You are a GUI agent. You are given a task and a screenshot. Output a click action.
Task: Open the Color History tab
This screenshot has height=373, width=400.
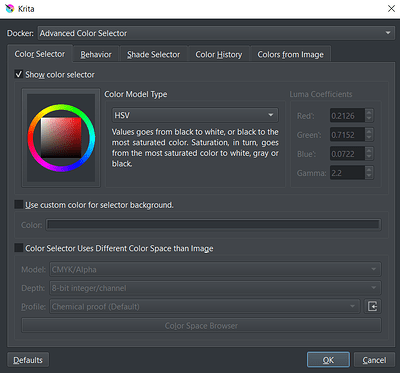click(x=219, y=55)
